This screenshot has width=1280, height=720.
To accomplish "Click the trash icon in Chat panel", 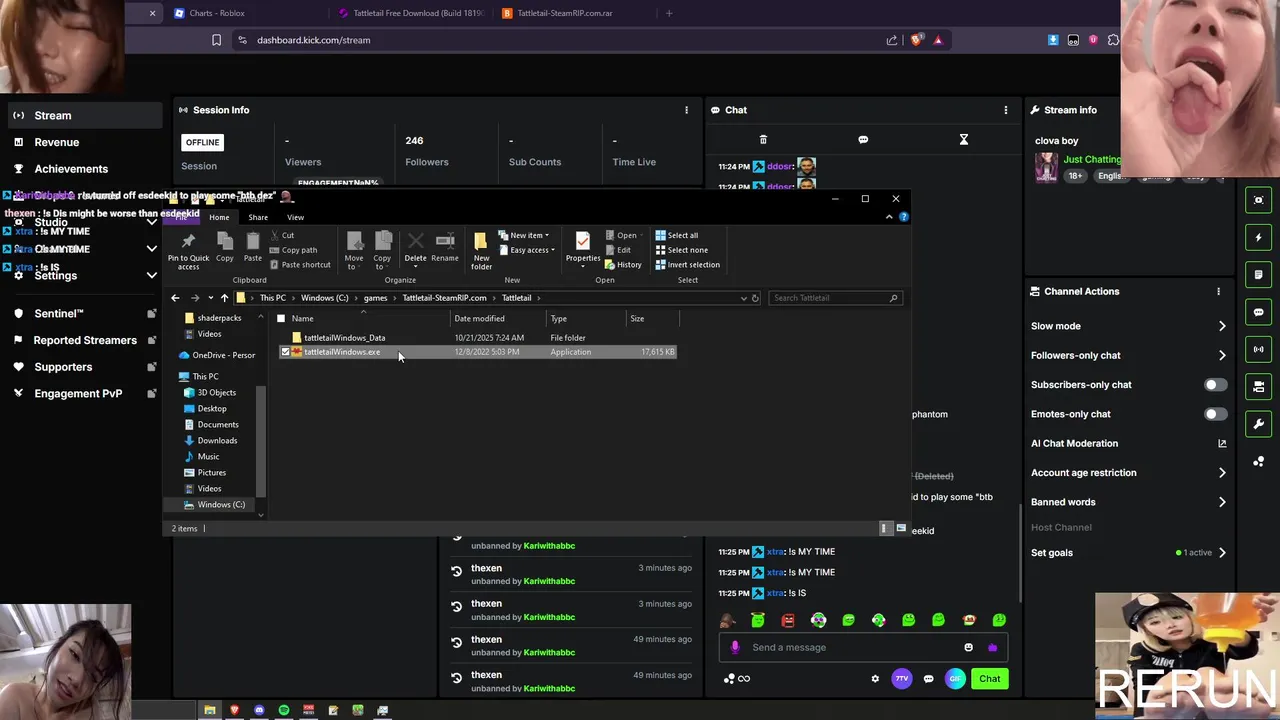I will 763,140.
